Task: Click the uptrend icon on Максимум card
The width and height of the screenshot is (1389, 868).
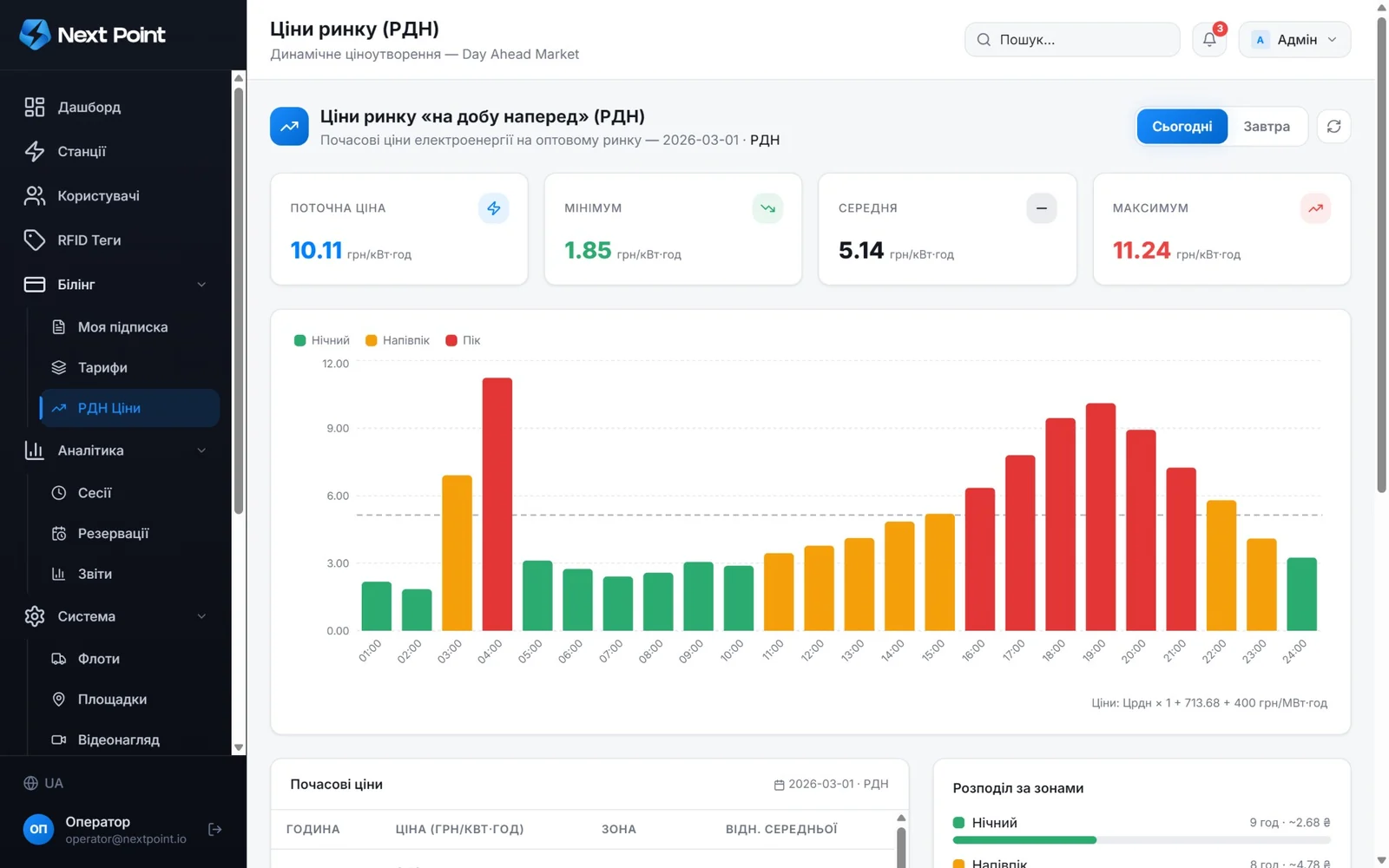Action: (1316, 208)
